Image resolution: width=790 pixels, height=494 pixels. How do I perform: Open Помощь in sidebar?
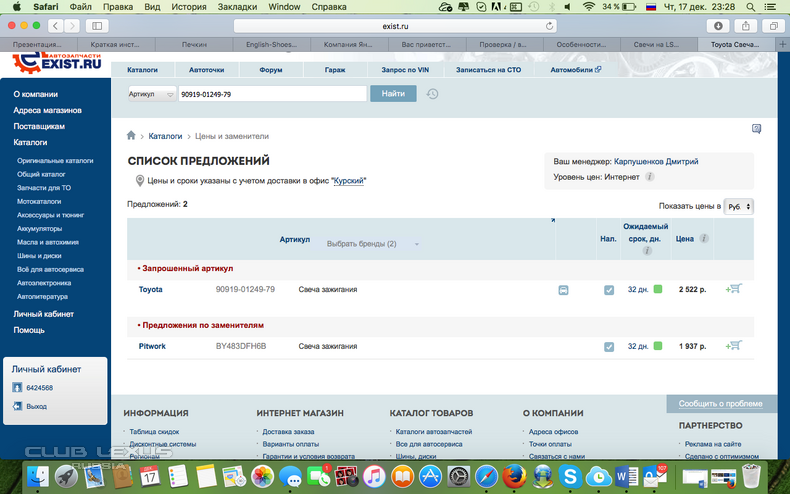coord(29,330)
